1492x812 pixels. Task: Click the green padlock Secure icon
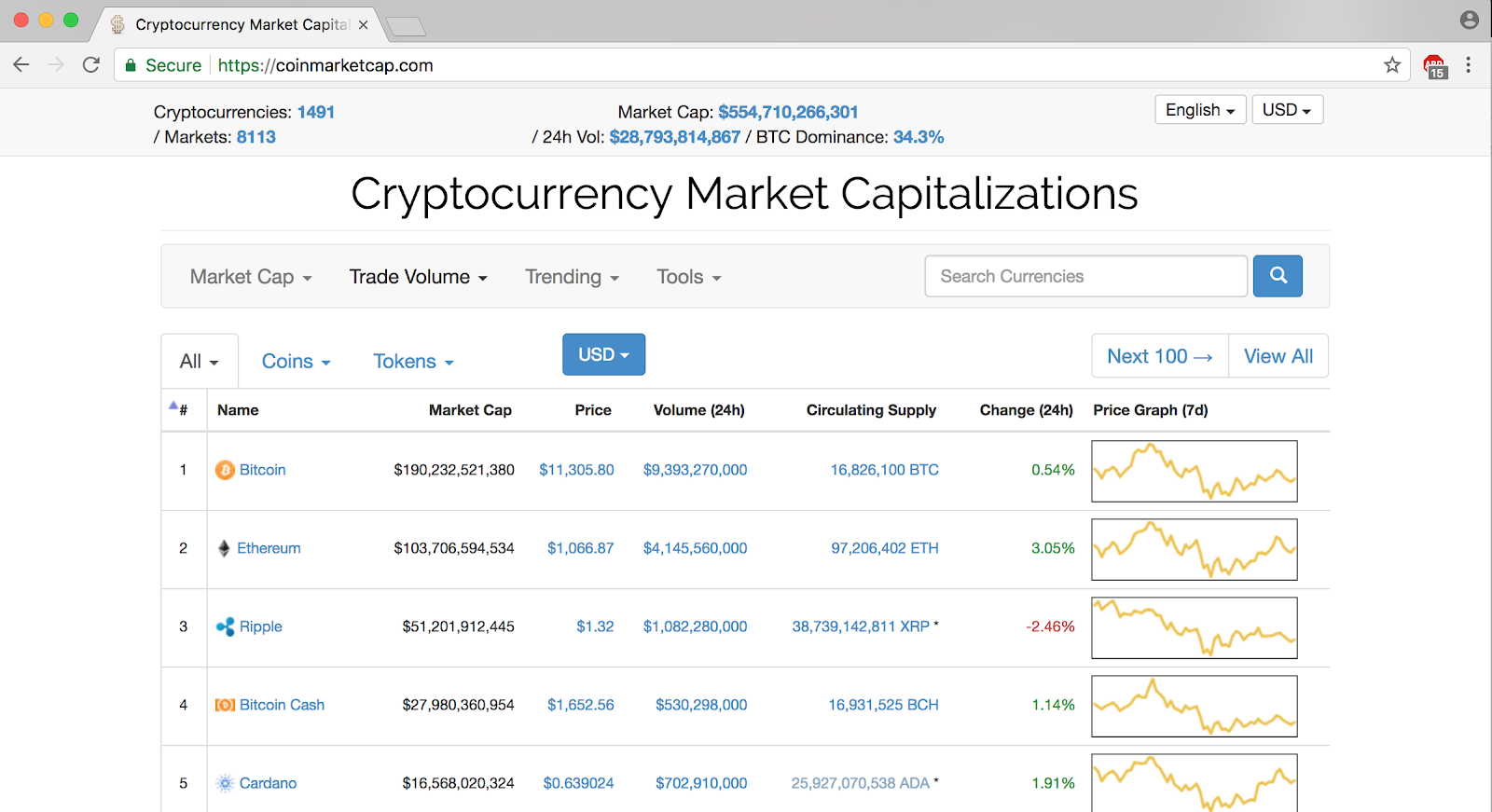pos(131,65)
